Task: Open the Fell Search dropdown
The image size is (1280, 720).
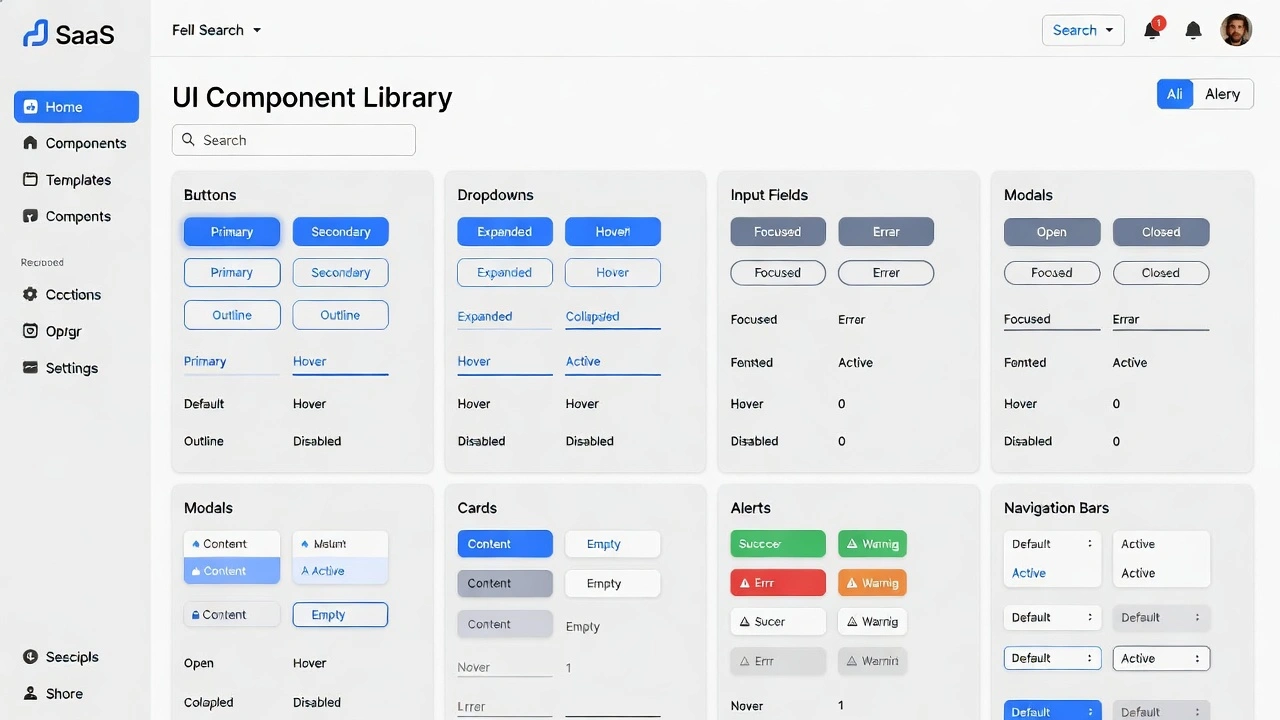Action: [216, 30]
